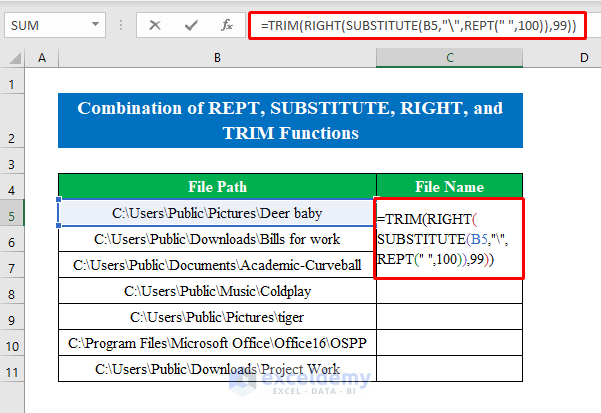Select the empty File Name cell beside tiger

pyautogui.click(x=450, y=317)
